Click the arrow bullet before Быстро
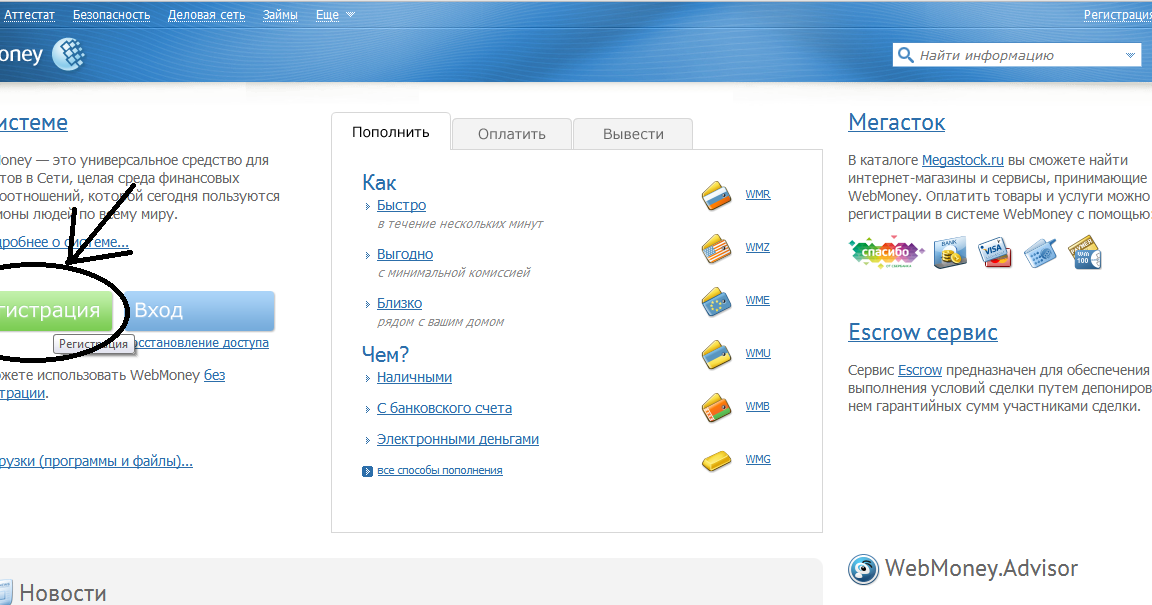 367,207
